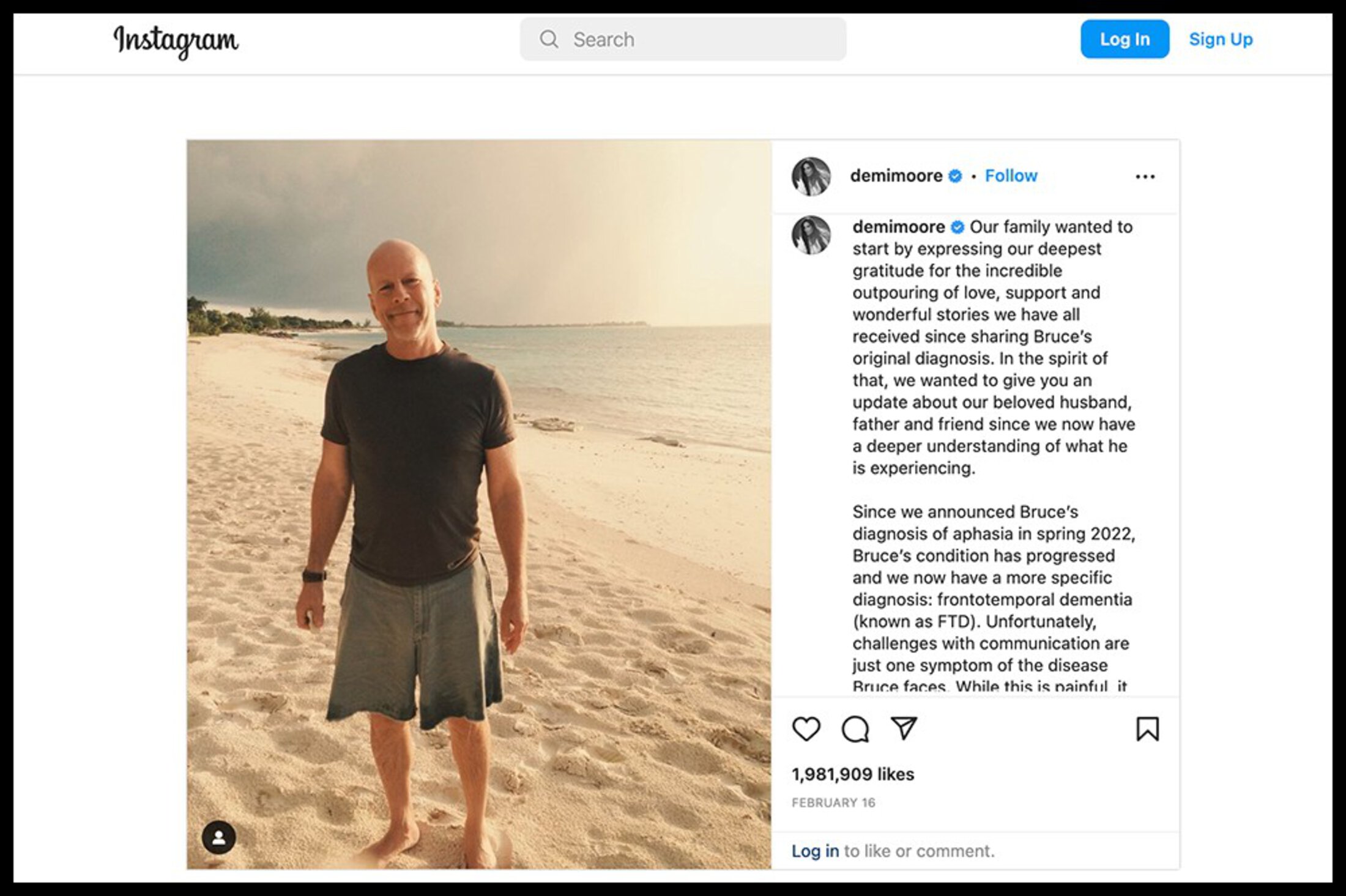Open the demimoore profile picture in header
1346x896 pixels.
tap(811, 177)
